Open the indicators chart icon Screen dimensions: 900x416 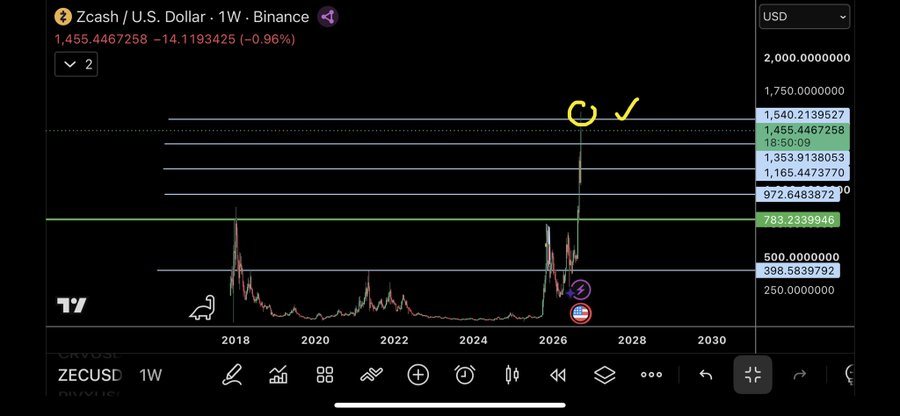278,375
